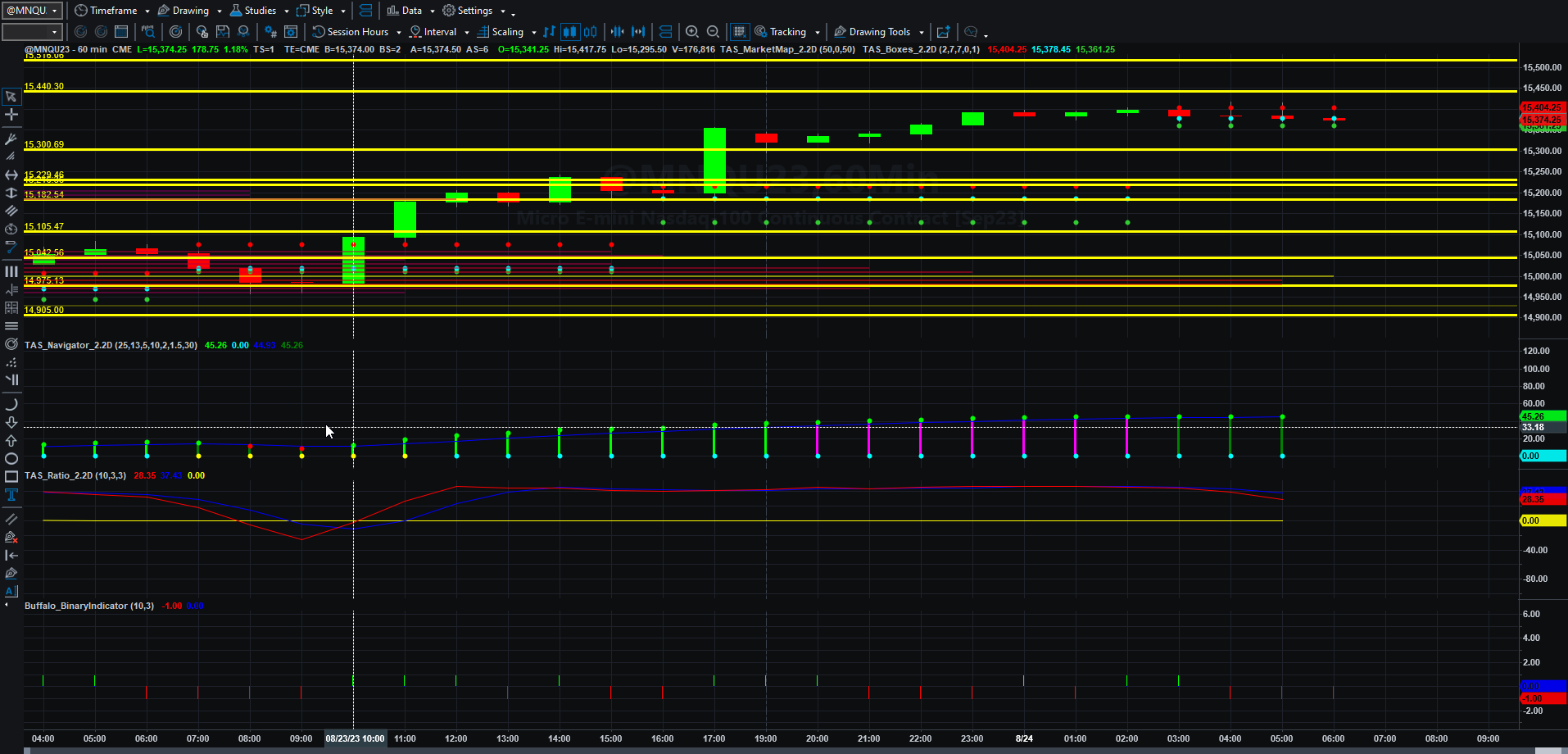
Task: Open the @MNQU symbol dropdown
Action: (33, 11)
